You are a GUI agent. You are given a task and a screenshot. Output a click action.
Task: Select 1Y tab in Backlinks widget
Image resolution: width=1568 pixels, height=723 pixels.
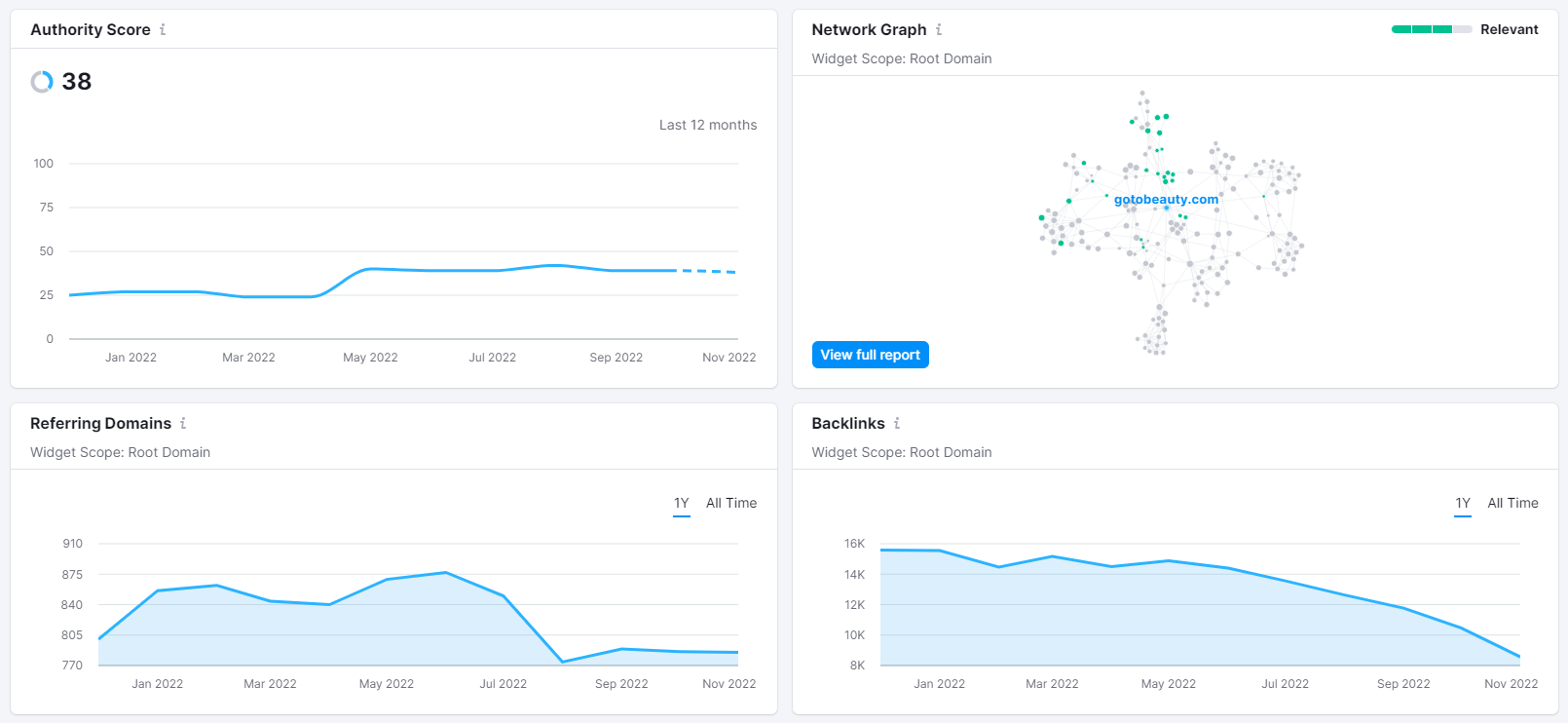[x=1463, y=504]
